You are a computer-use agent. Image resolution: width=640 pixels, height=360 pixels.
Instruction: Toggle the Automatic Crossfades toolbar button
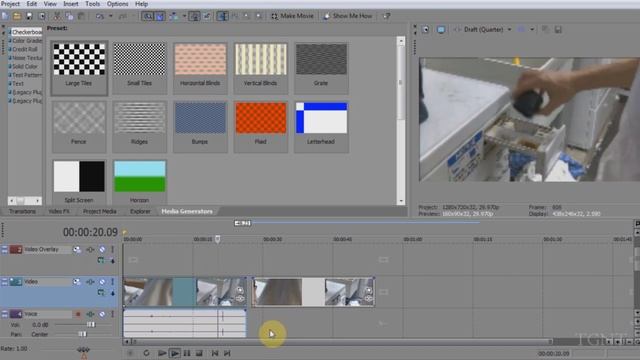point(160,16)
